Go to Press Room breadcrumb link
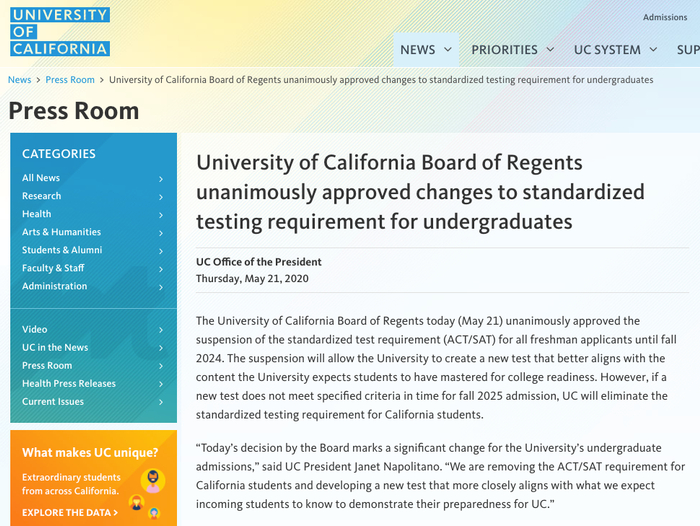Image resolution: width=700 pixels, height=526 pixels. point(70,80)
